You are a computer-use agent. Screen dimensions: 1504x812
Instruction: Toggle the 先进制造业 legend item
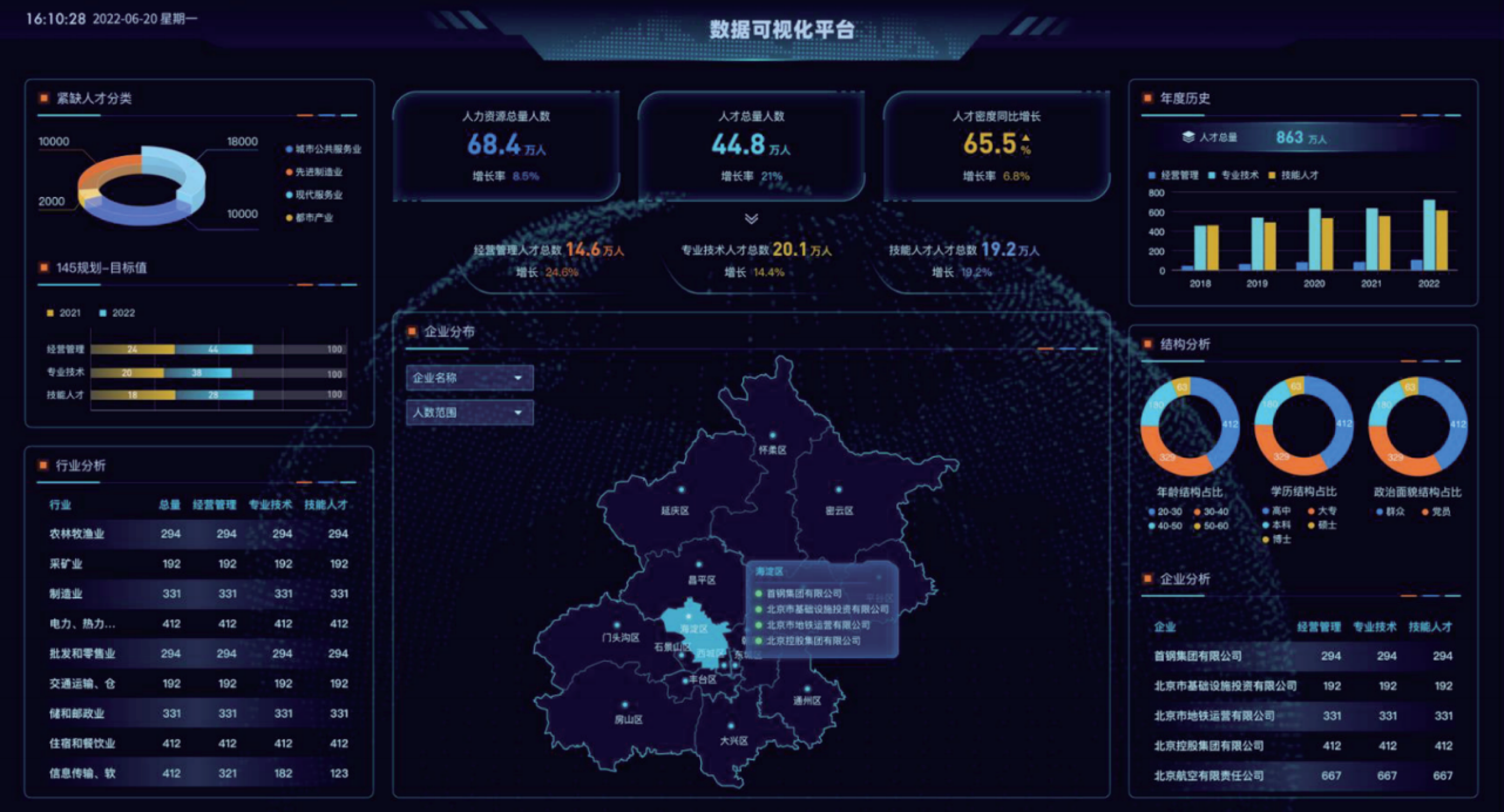314,172
